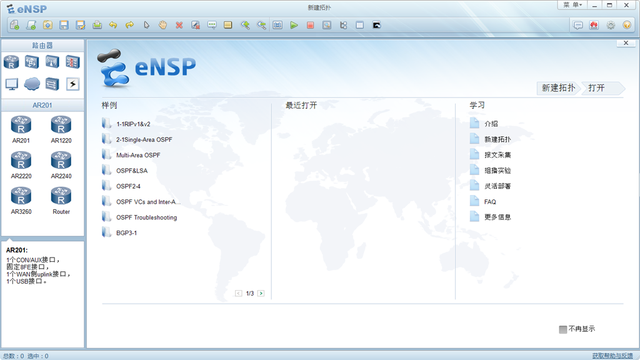Open the settings gear icon
640x360 pixels.
point(611,25)
